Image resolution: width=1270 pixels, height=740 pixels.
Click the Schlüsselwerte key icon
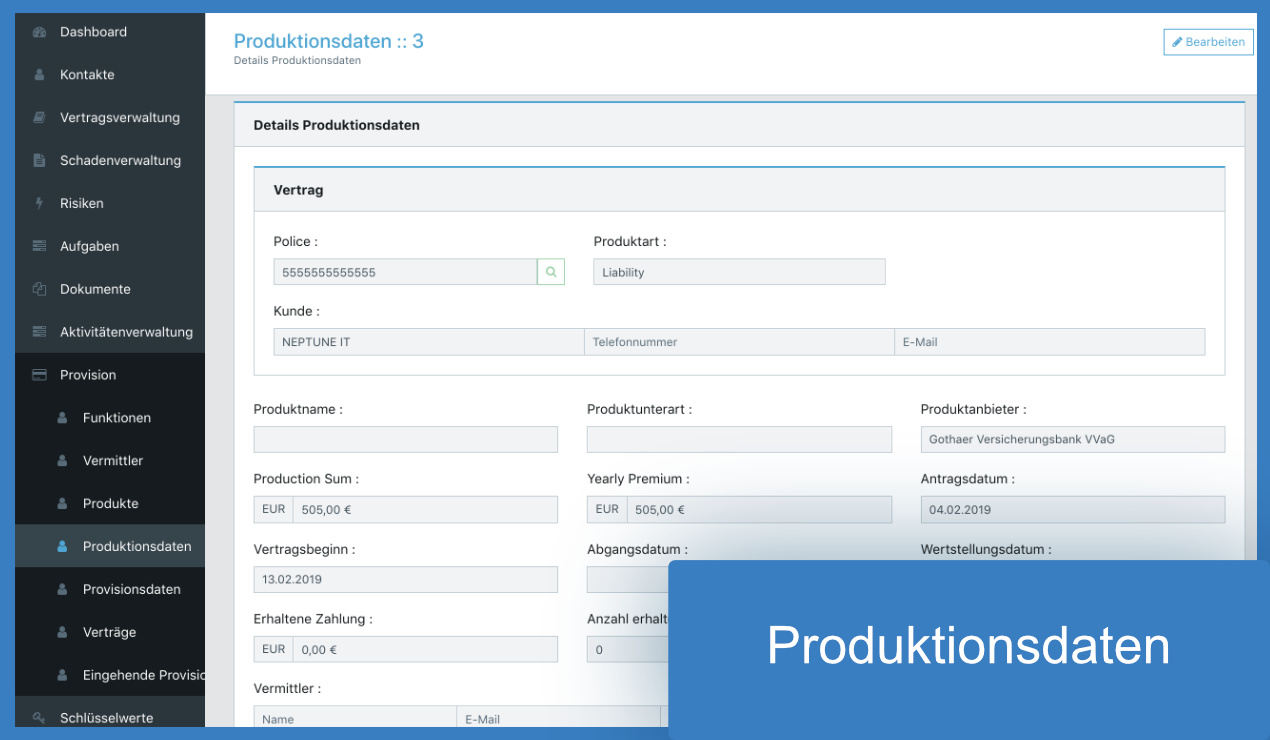tap(40, 717)
